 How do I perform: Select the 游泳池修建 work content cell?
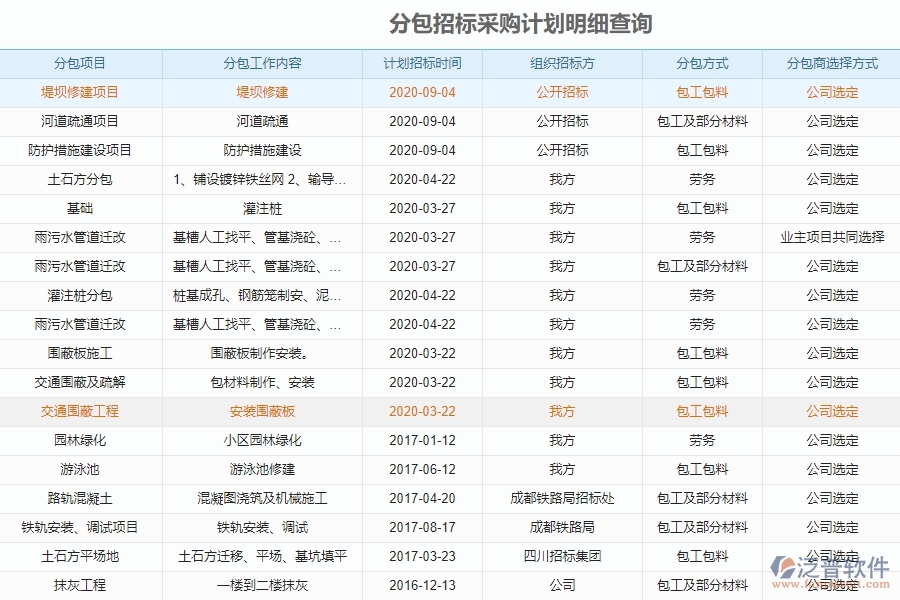click(262, 469)
